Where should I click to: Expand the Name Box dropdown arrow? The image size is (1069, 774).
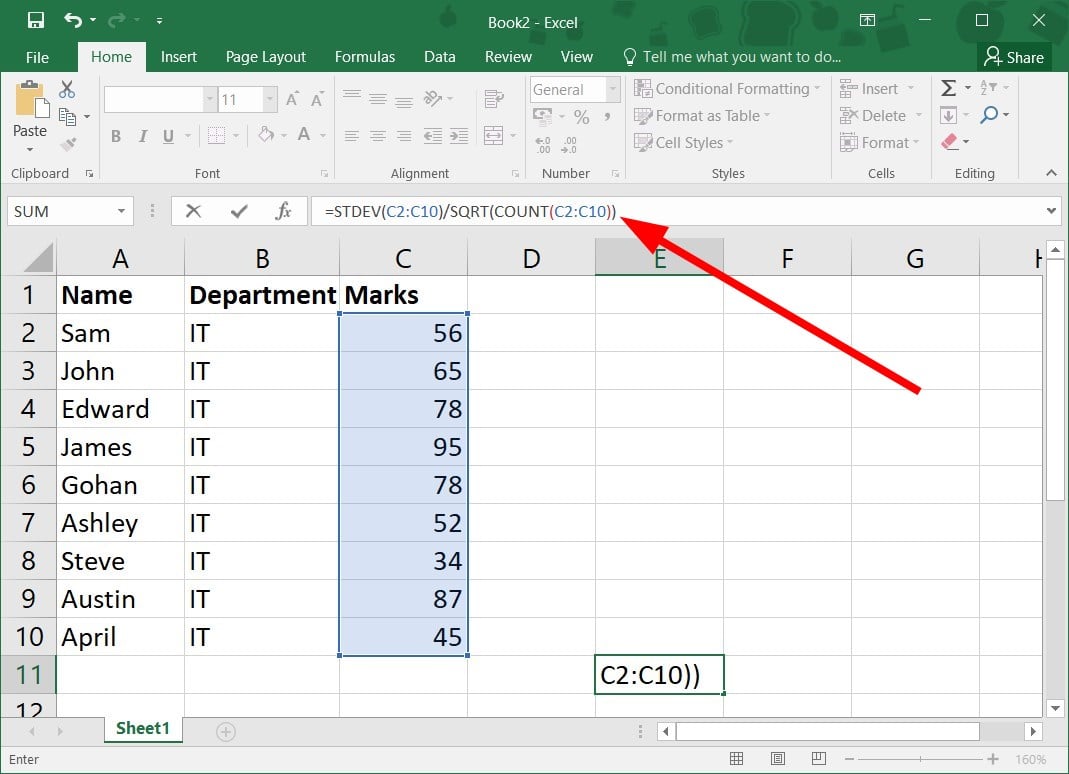[x=121, y=211]
